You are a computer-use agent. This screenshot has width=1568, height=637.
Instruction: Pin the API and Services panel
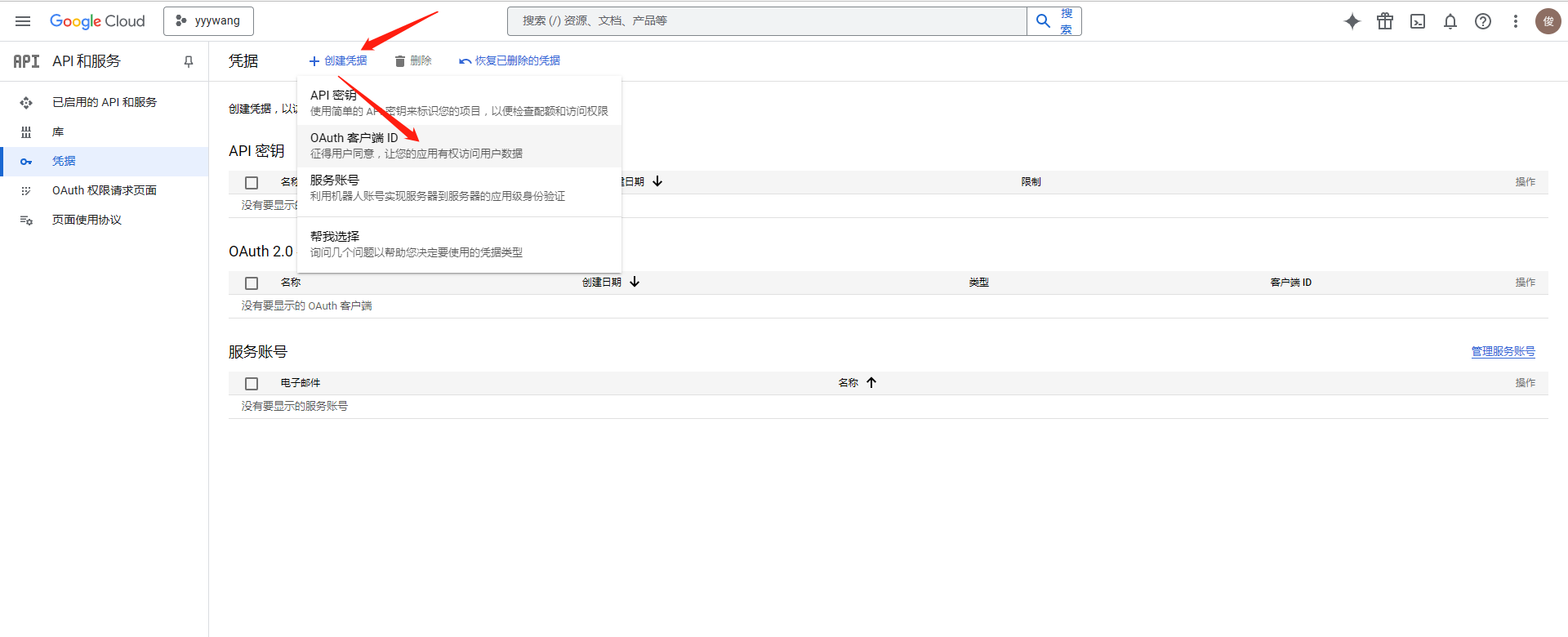(189, 61)
